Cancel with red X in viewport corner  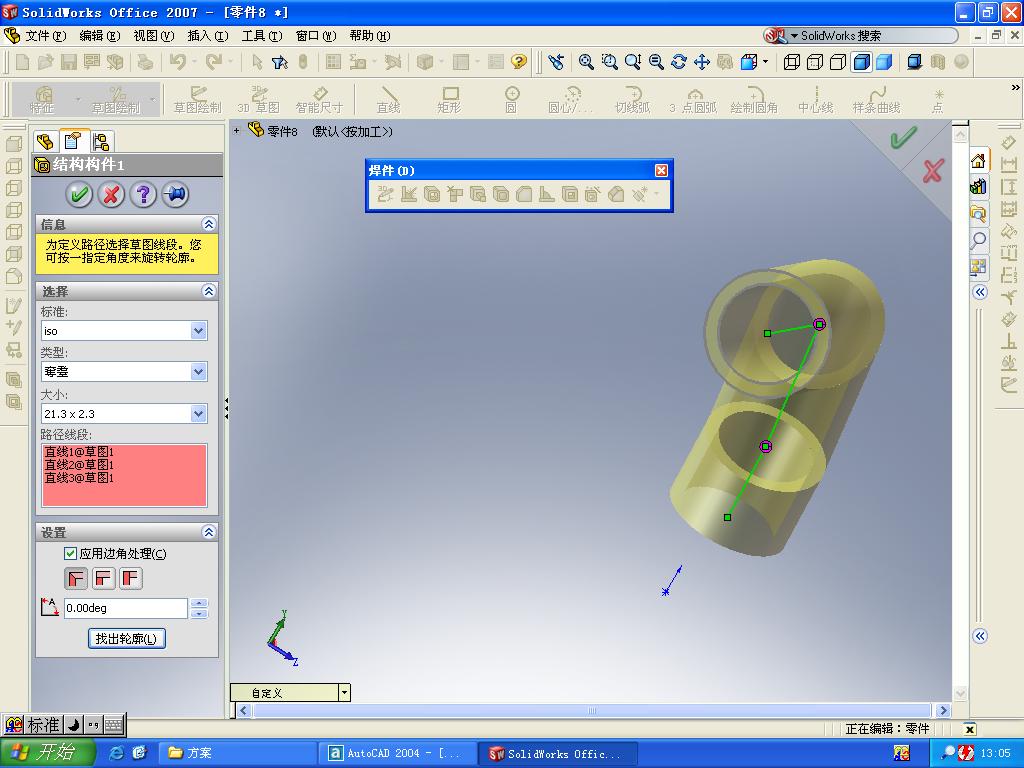coord(933,171)
